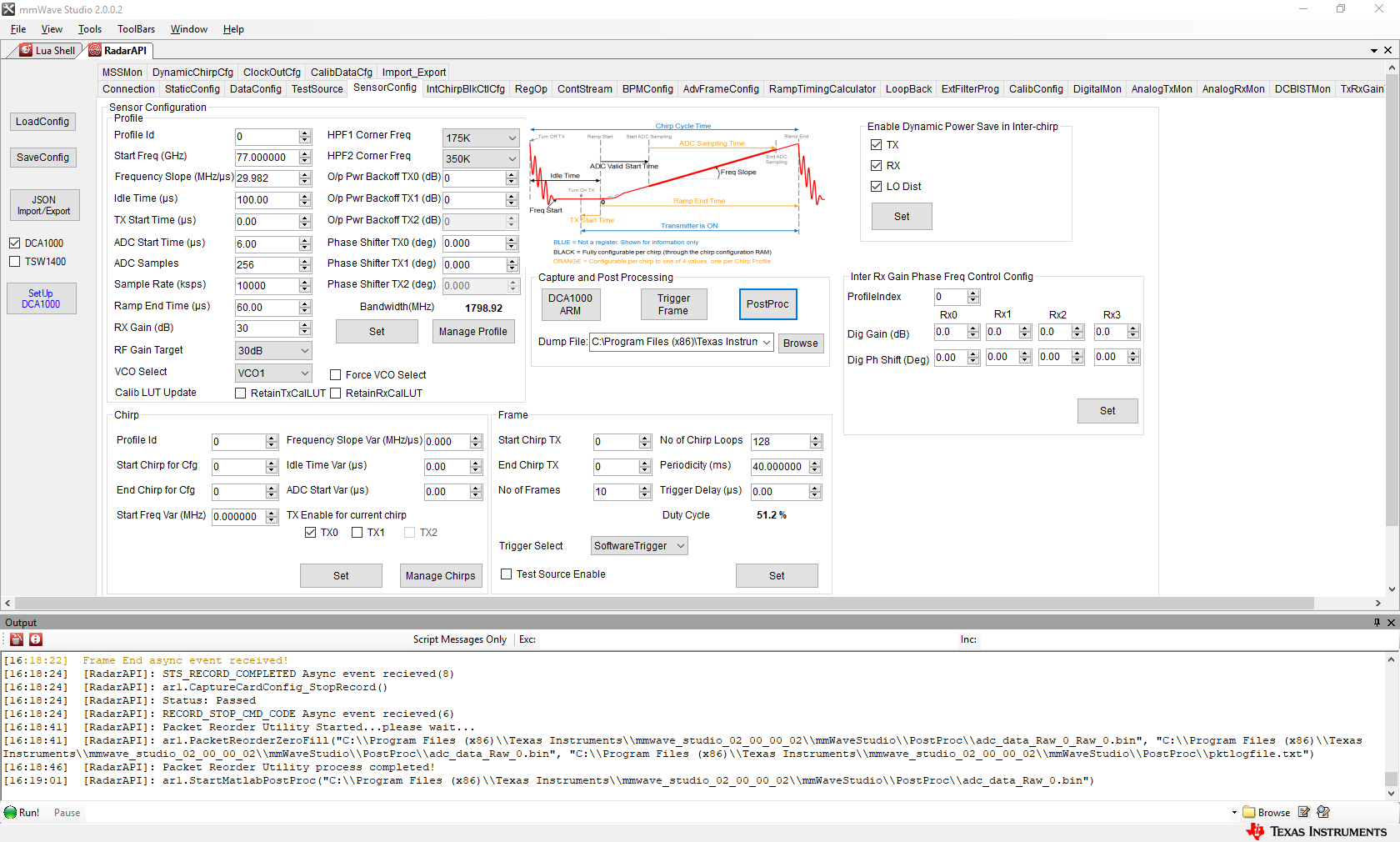
Task: Switch to RampTimingCalculator tab
Action: 822,89
